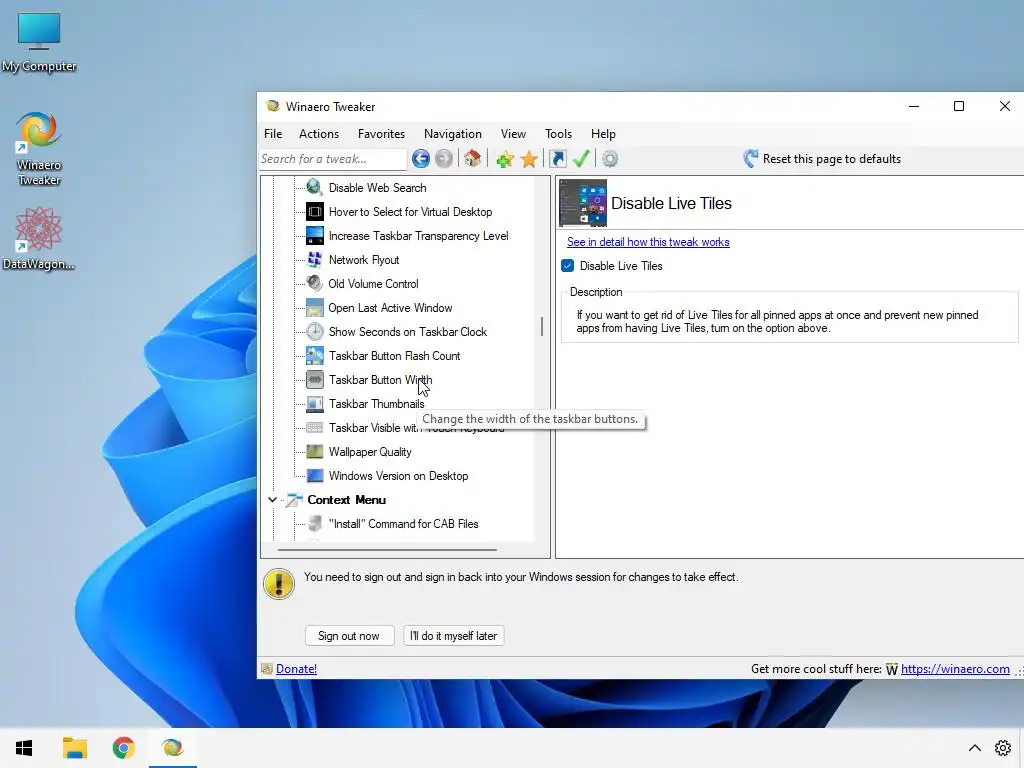The image size is (1024, 768).
Task: Click the green checkmark toolbar icon
Action: (x=581, y=159)
